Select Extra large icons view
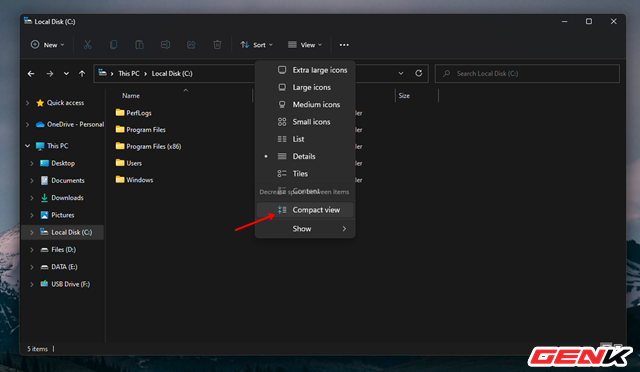The width and height of the screenshot is (640, 372). pyautogui.click(x=305, y=70)
